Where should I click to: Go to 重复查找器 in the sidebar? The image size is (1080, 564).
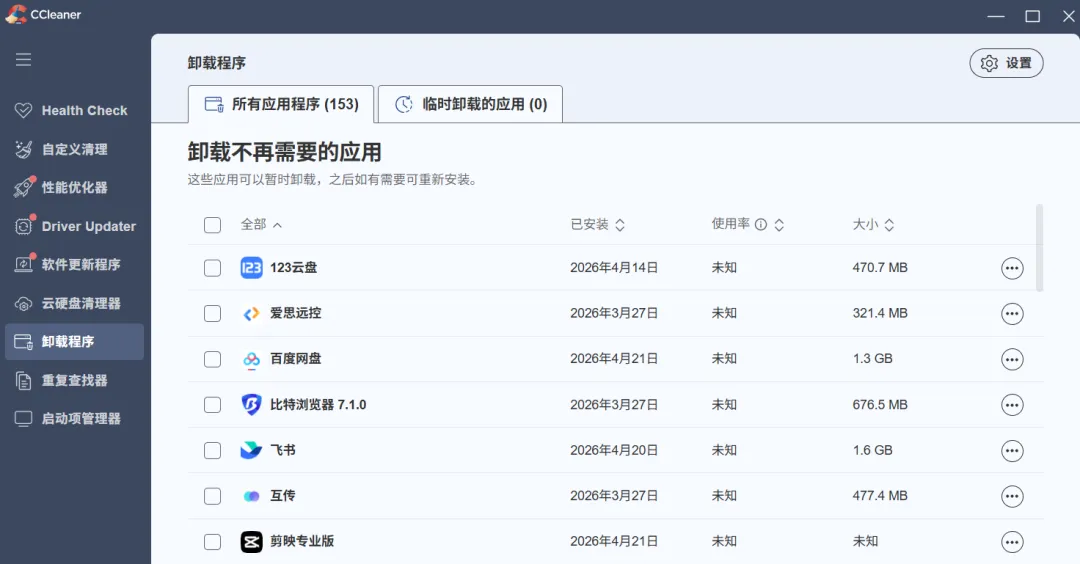pos(74,380)
